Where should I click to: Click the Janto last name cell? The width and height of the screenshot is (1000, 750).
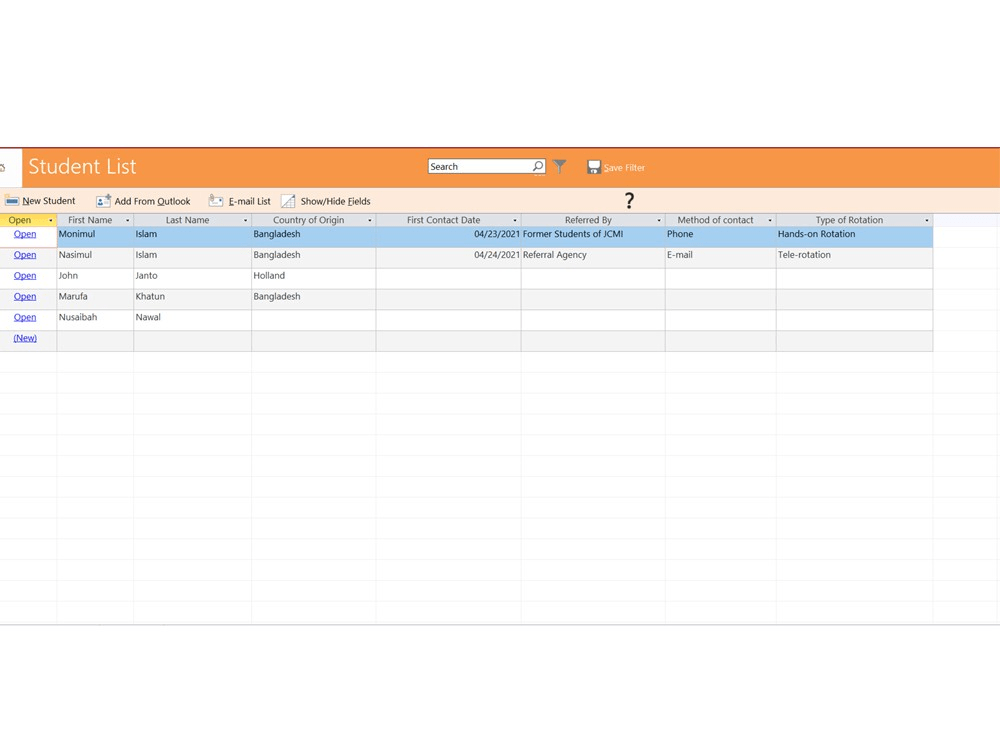193,279
